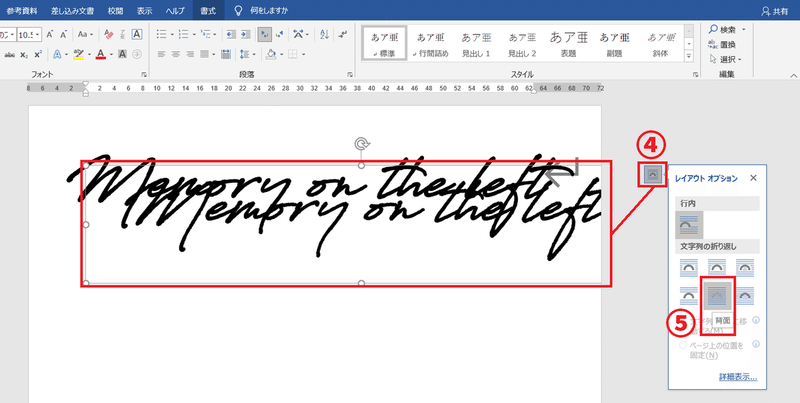Choose the 背面 behind-text wrap option
Viewport: 800px width, 403px height.
717,295
